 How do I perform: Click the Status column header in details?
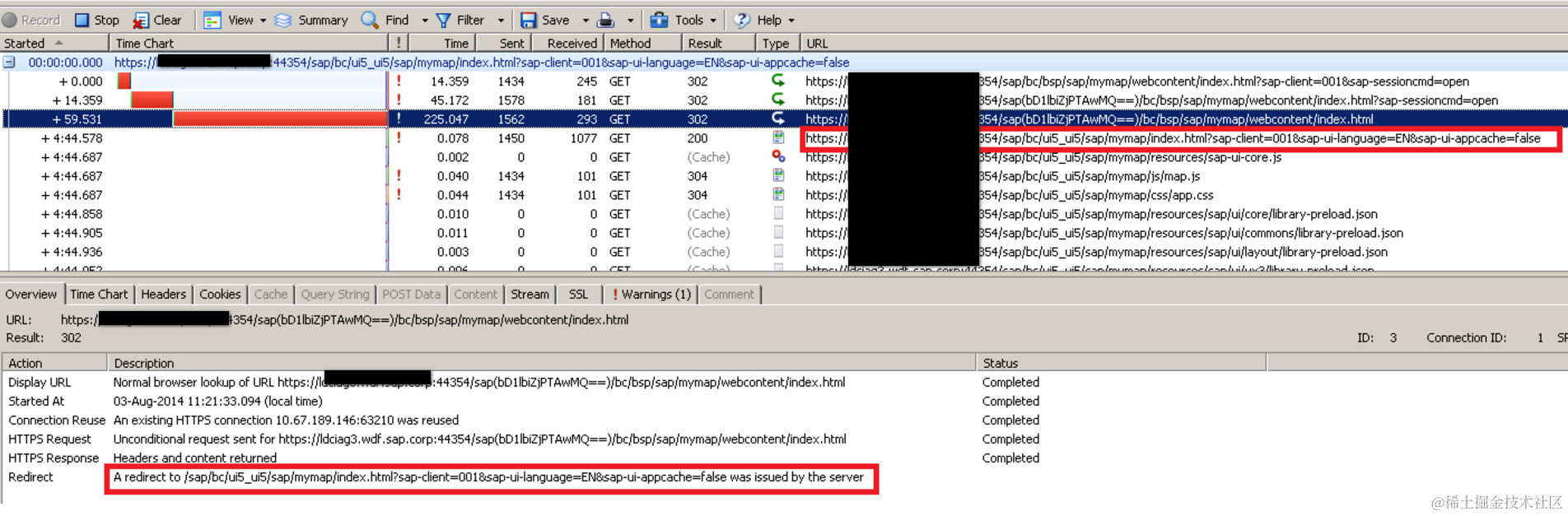click(x=1121, y=362)
